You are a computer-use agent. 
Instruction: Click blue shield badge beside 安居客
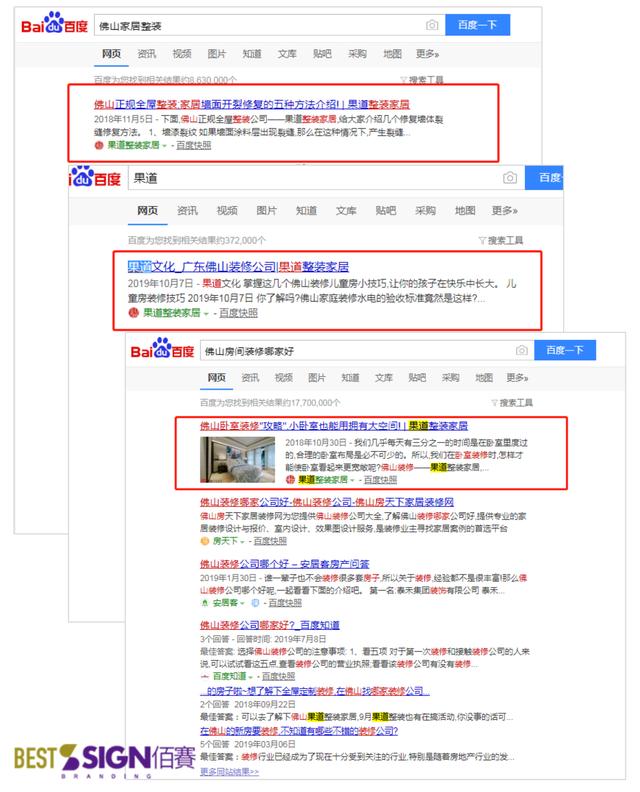tap(255, 603)
